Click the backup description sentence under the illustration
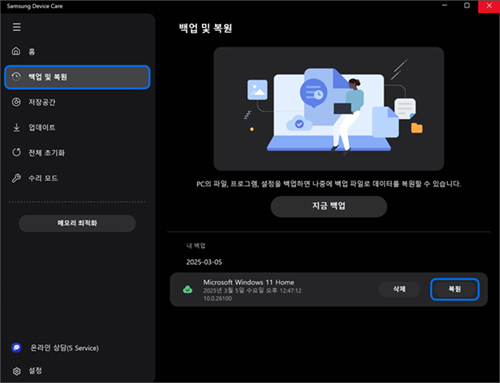The width and height of the screenshot is (500, 383). (329, 184)
